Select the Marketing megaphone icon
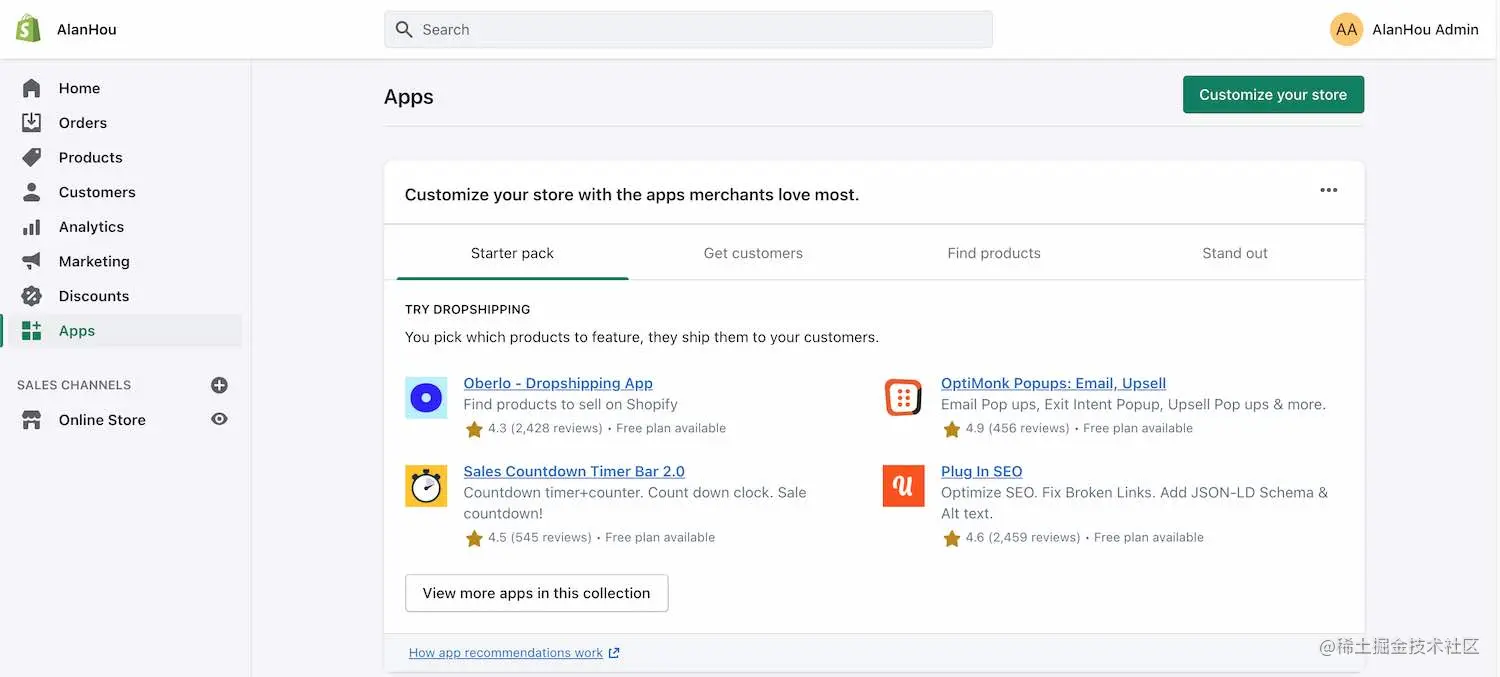Image resolution: width=1500 pixels, height=677 pixels. (32, 261)
